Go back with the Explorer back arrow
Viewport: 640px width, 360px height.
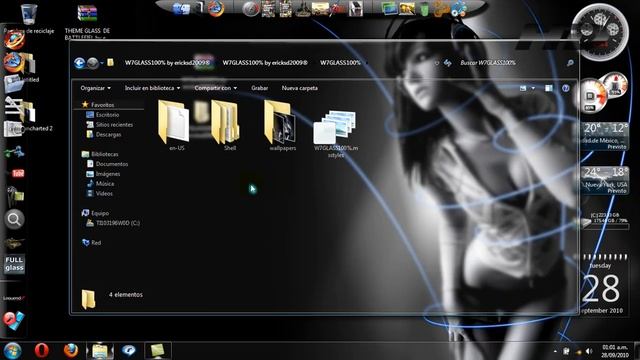click(80, 63)
